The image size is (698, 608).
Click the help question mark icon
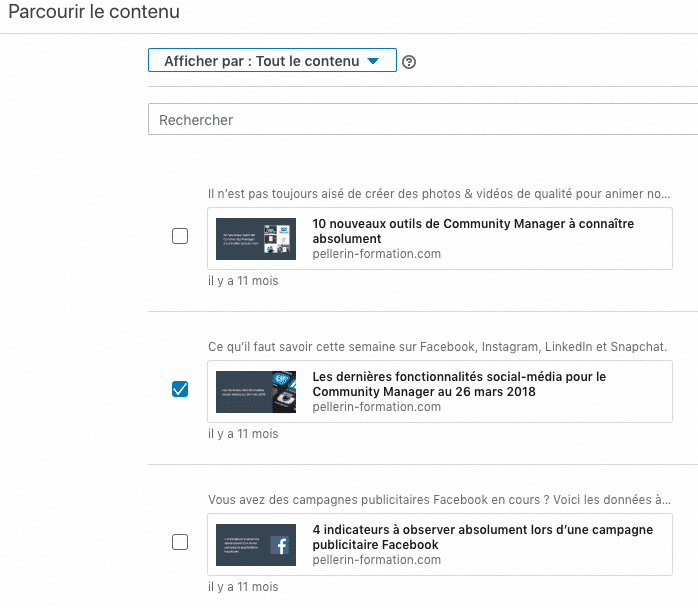point(409,62)
